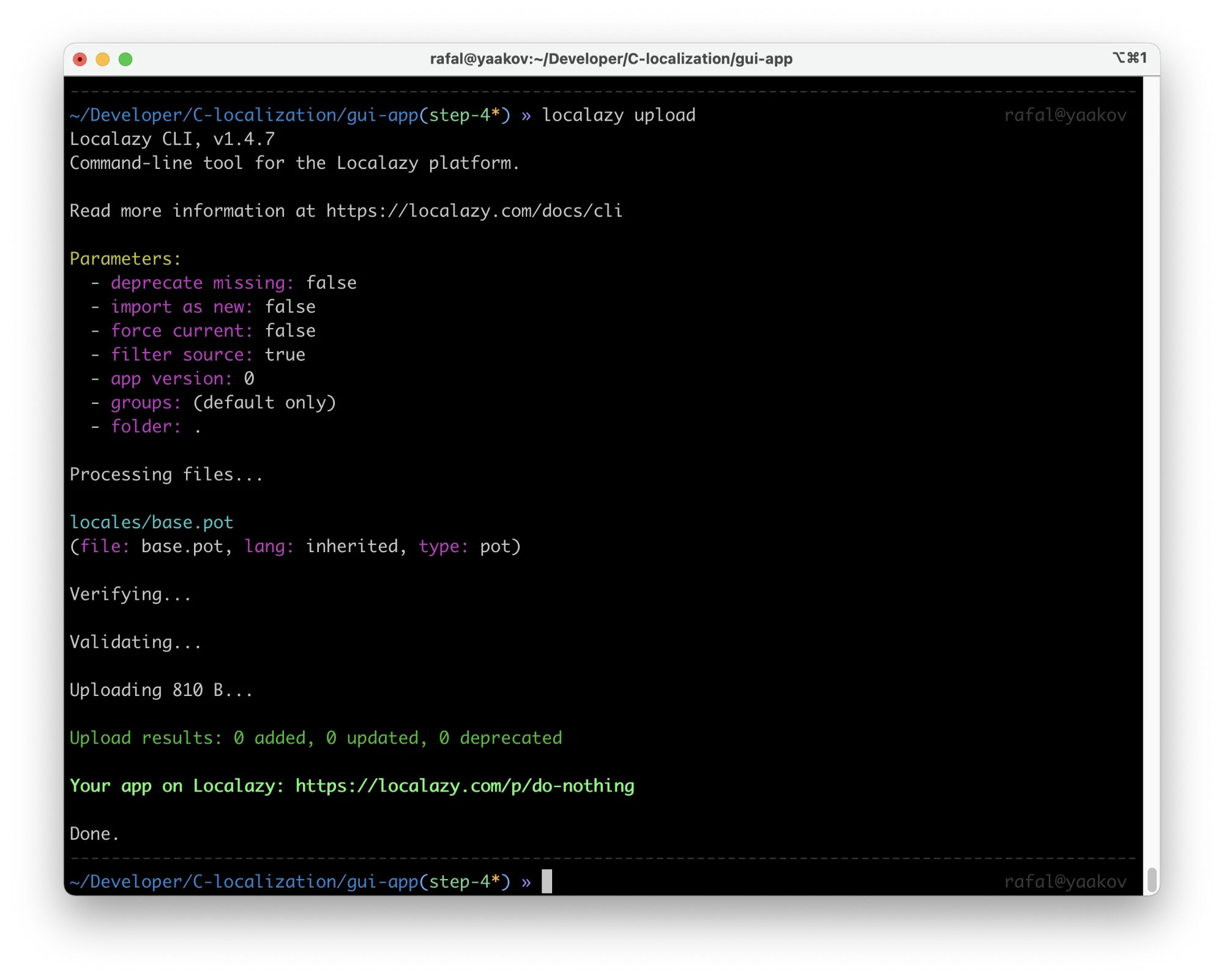Click the yellow minimize window button
The width and height of the screenshot is (1224, 980).
click(x=103, y=59)
